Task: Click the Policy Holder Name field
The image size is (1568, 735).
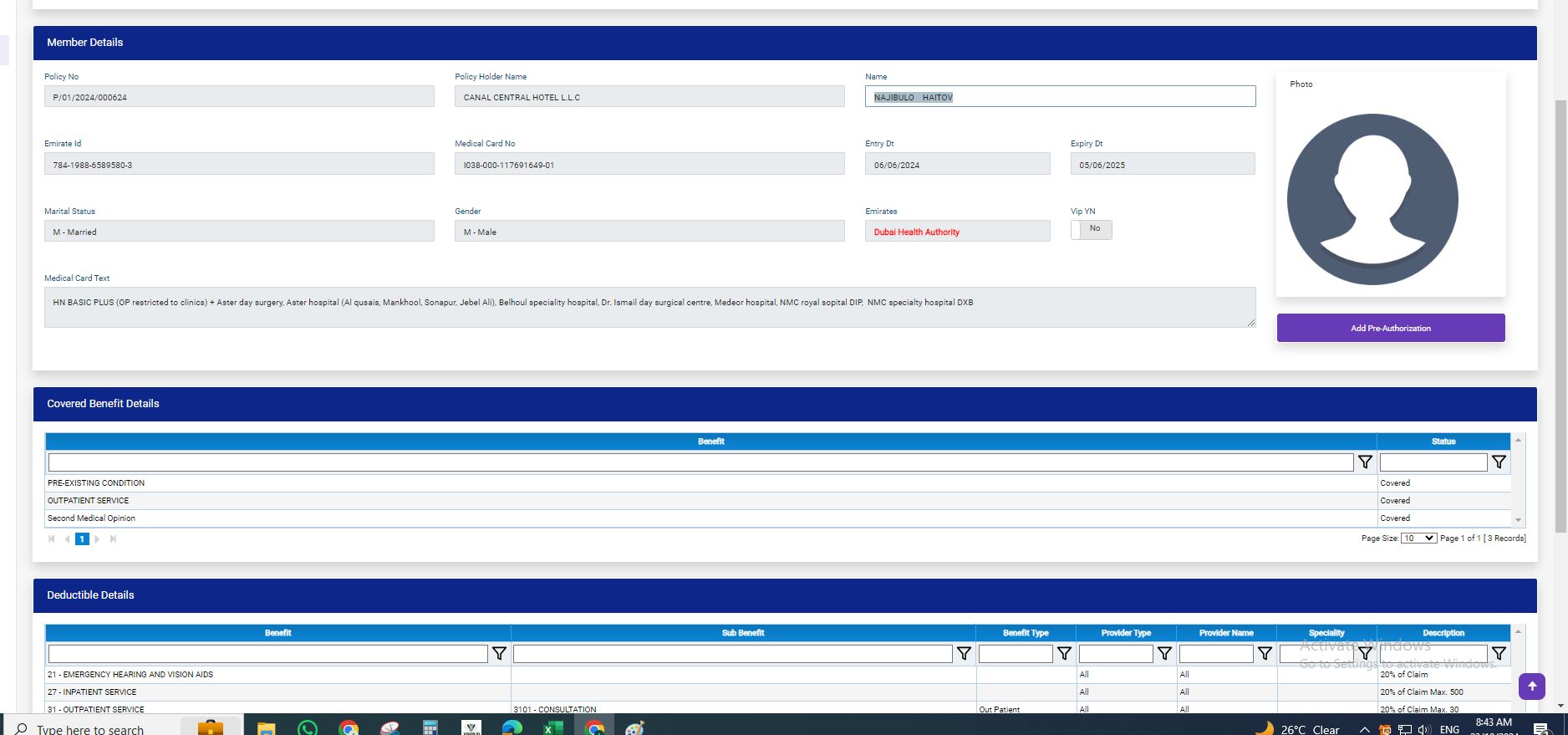Action: [649, 96]
